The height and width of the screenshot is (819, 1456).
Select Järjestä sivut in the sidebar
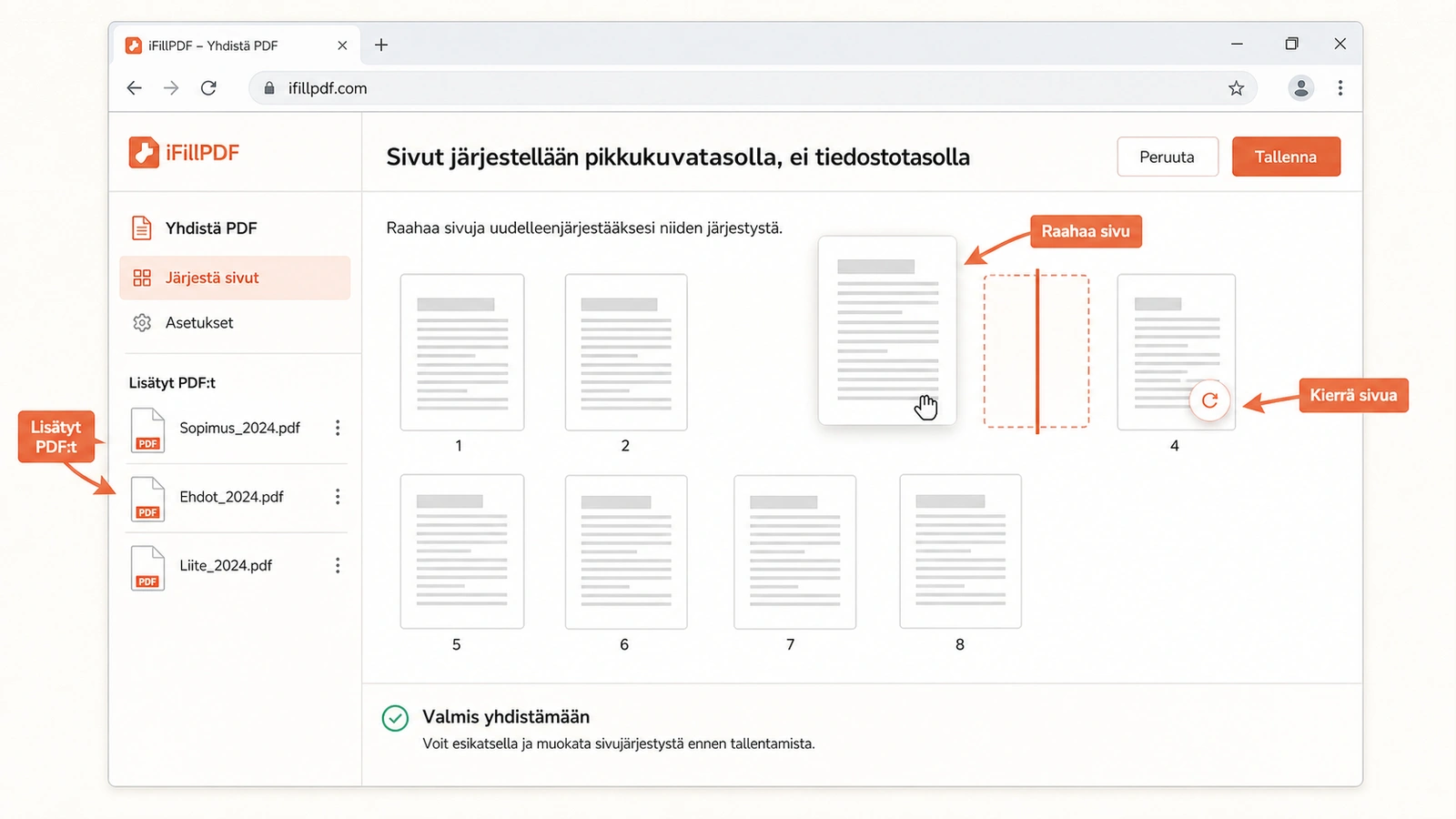(x=235, y=278)
